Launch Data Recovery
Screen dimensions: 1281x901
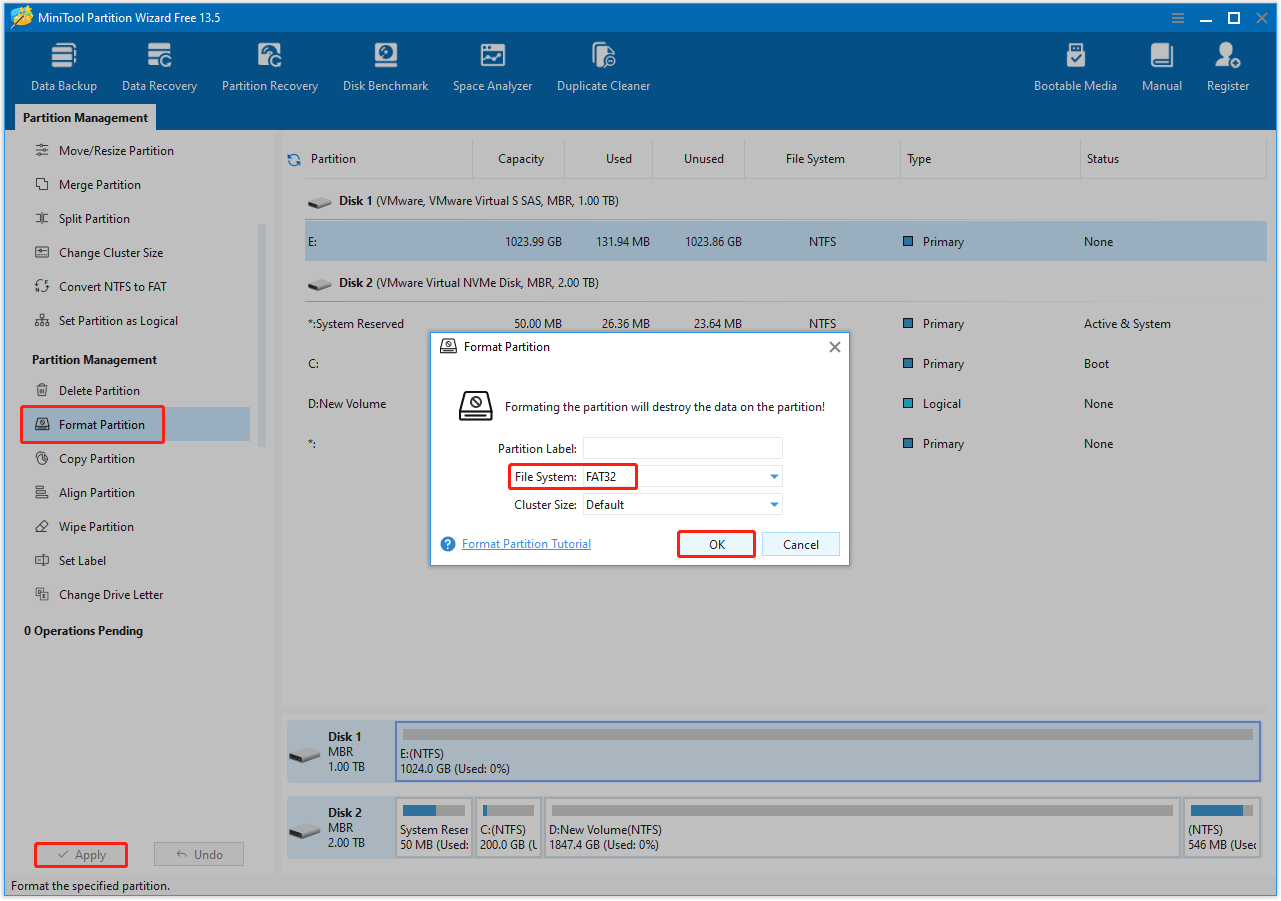[158, 65]
